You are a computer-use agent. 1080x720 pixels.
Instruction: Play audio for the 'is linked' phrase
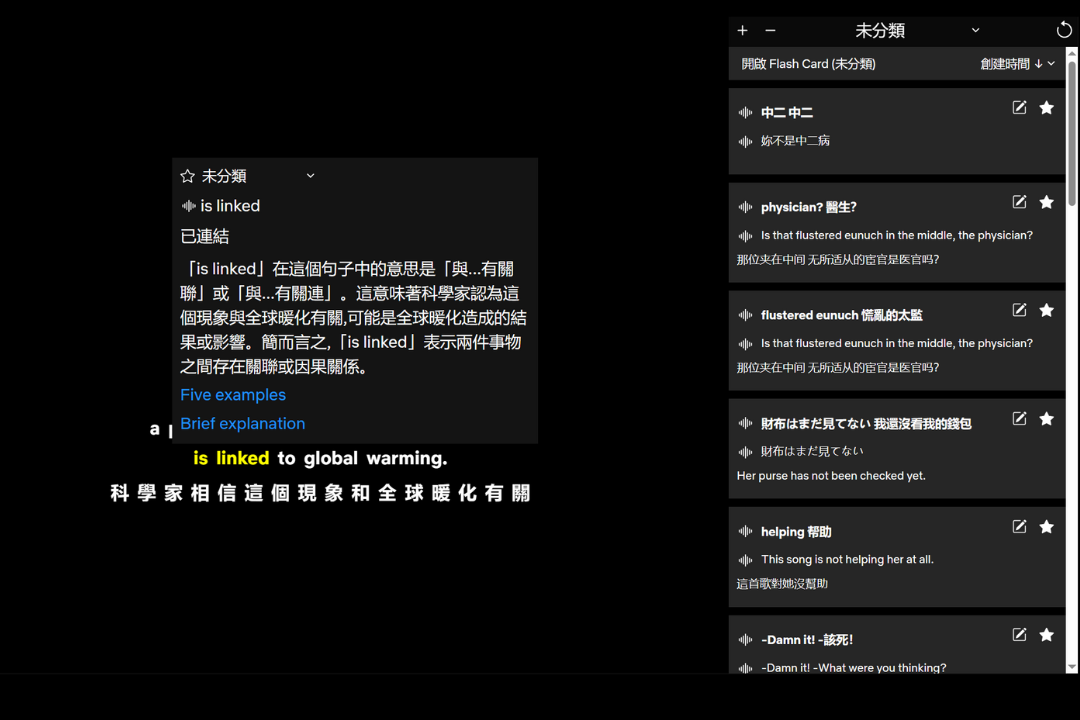point(188,206)
